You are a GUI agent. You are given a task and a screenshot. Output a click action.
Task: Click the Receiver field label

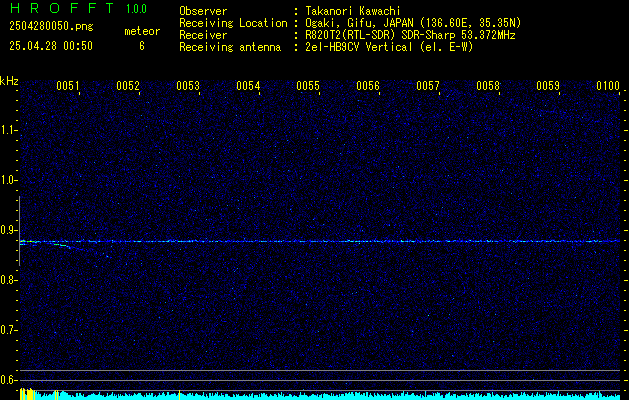tap(203, 35)
